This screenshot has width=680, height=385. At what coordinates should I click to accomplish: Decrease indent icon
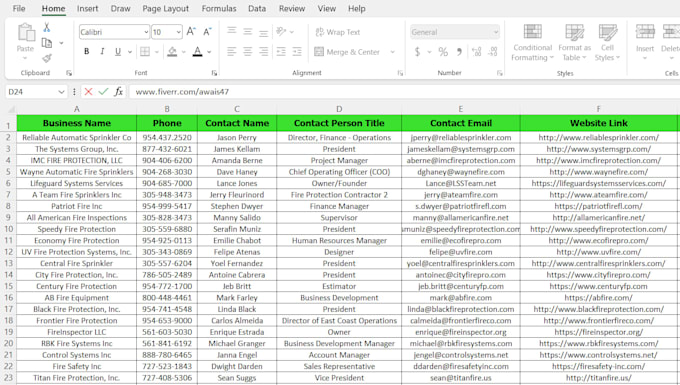point(281,52)
